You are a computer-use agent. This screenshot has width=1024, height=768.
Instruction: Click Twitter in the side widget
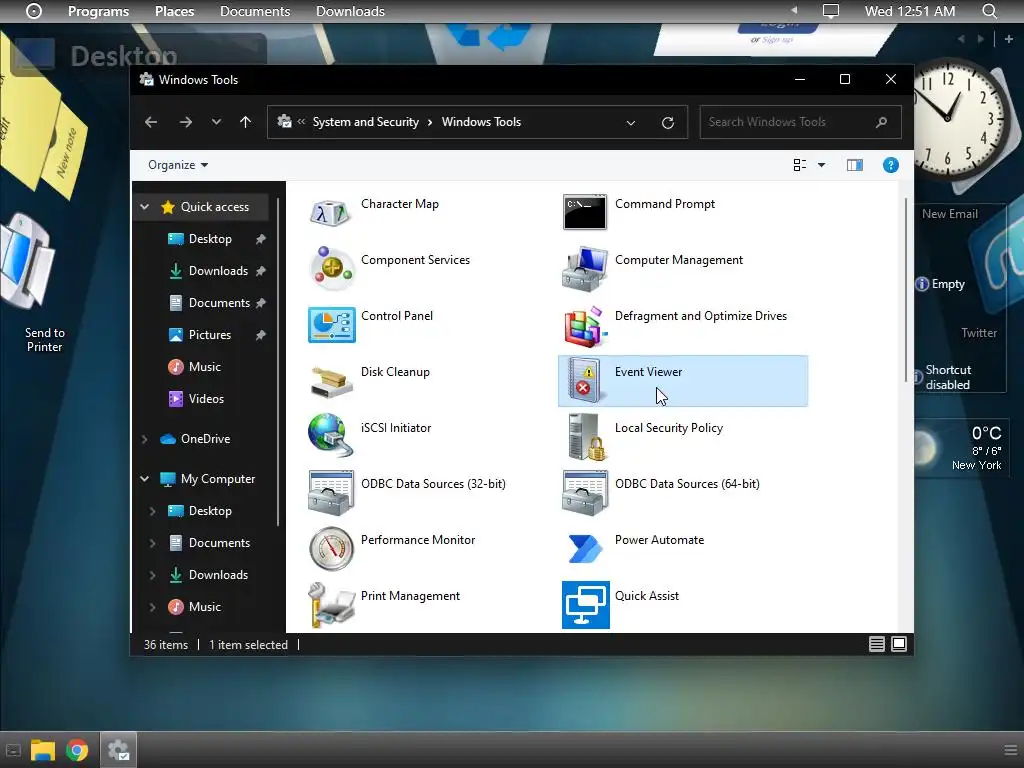pos(978,333)
